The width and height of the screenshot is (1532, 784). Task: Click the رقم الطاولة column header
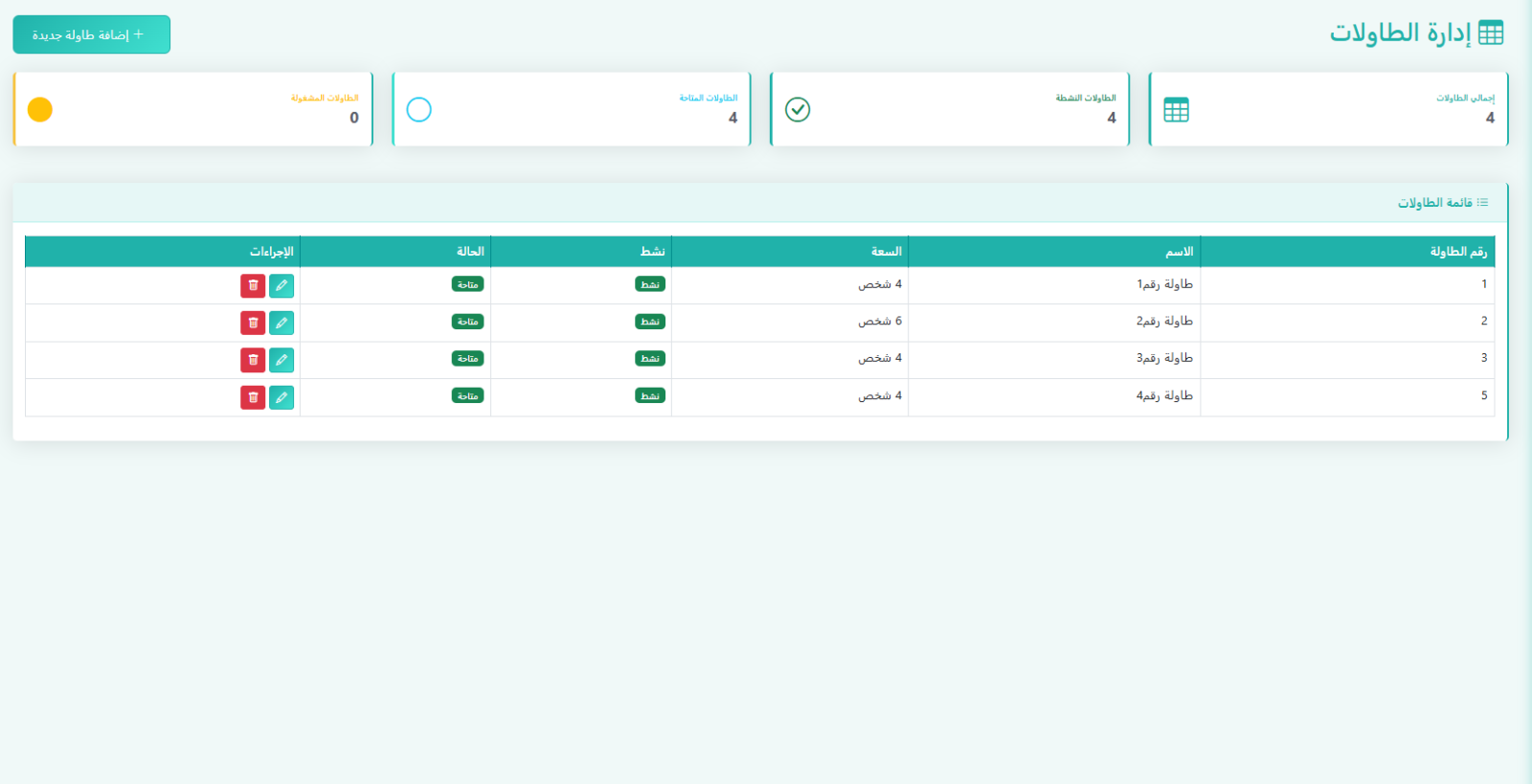pyautogui.click(x=1458, y=252)
